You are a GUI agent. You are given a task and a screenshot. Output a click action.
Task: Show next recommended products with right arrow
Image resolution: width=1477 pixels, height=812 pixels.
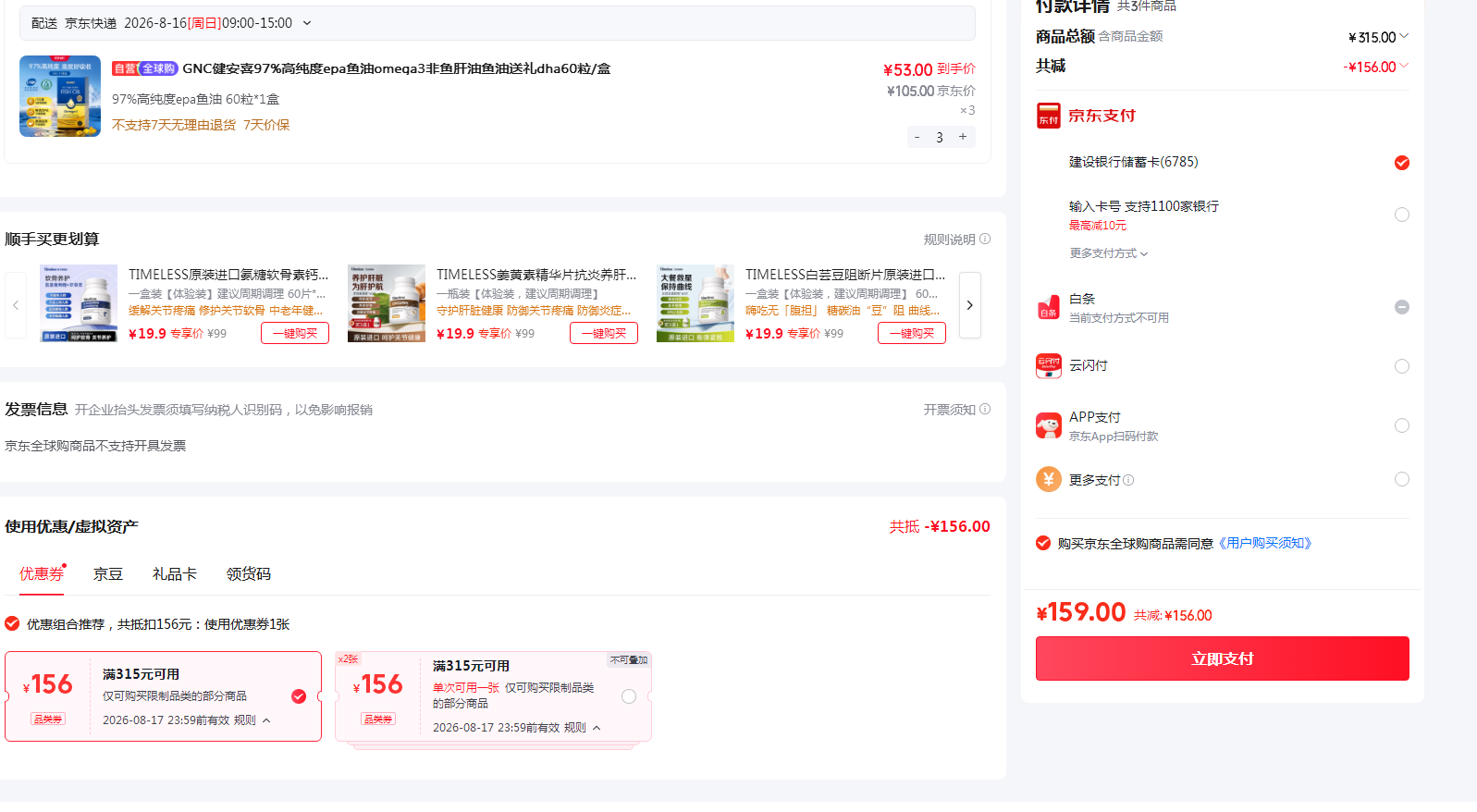point(969,305)
